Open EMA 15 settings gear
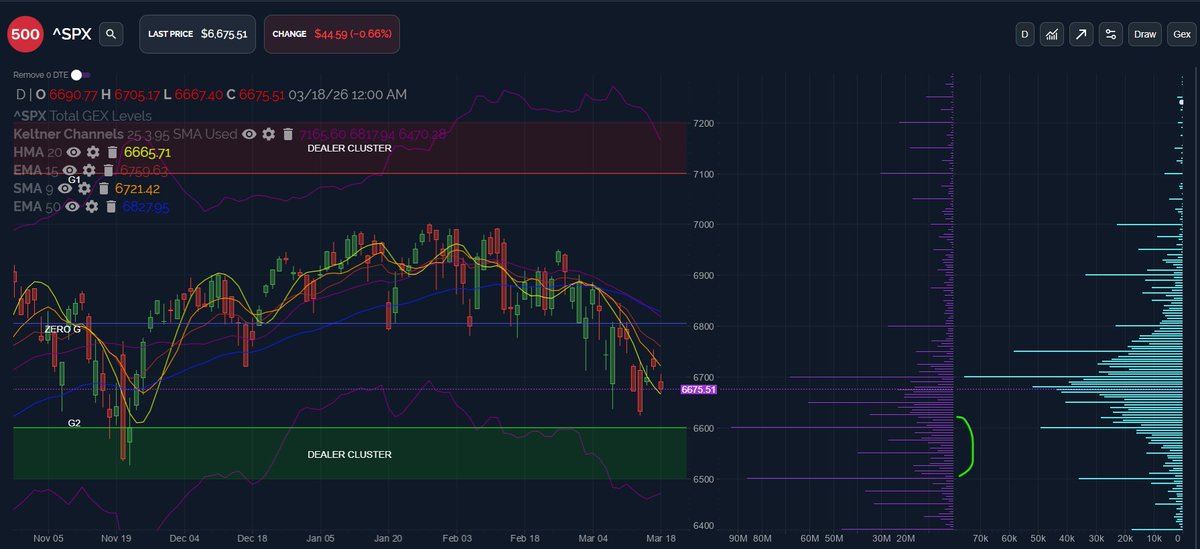The image size is (1200, 549). [89, 170]
